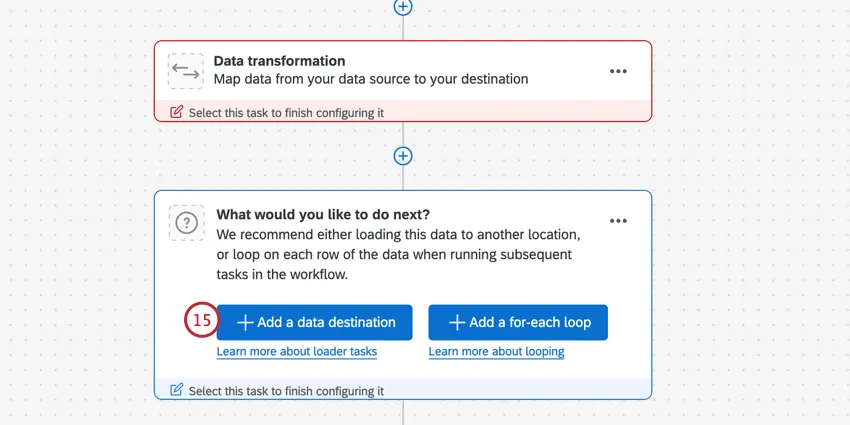Click the step 15 circle marker
850x425 pixels.
pyautogui.click(x=201, y=321)
